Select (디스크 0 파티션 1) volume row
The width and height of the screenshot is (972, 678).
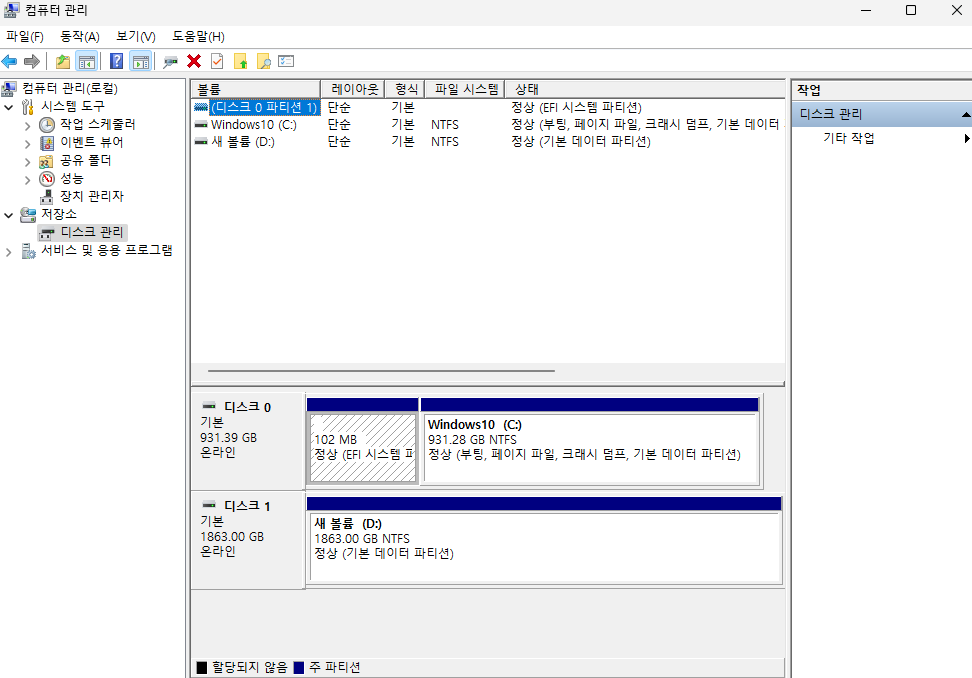(x=488, y=107)
